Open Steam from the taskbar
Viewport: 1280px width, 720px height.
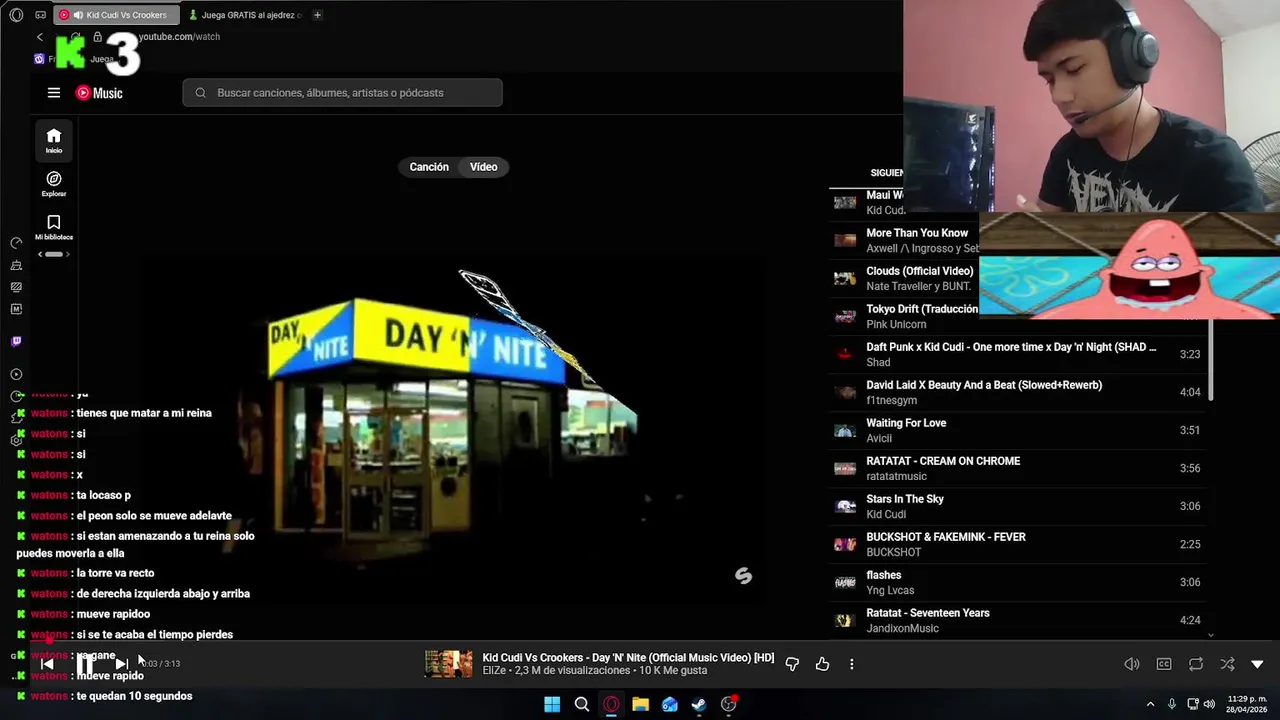tap(699, 704)
